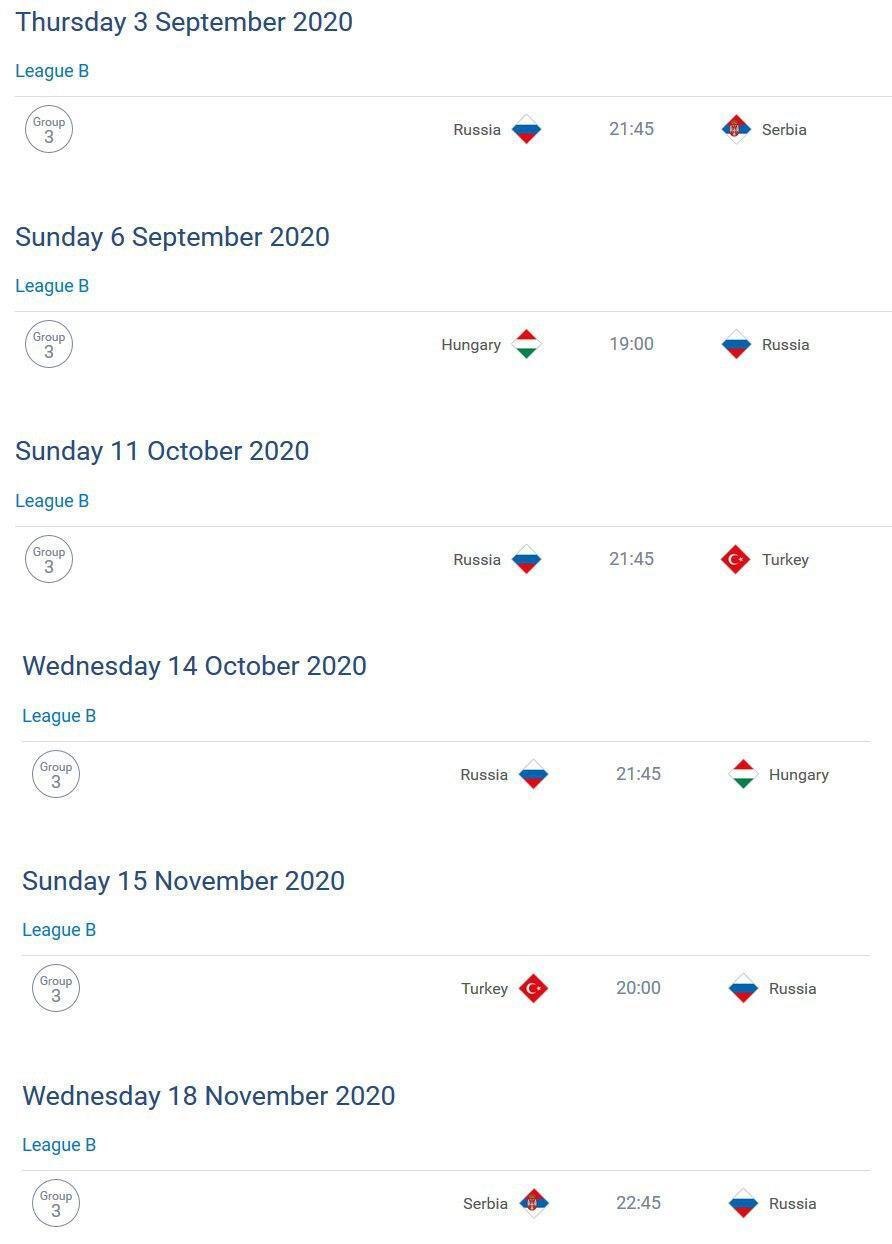The image size is (892, 1244).
Task: Open League B link under 3 September
Action: click(52, 71)
